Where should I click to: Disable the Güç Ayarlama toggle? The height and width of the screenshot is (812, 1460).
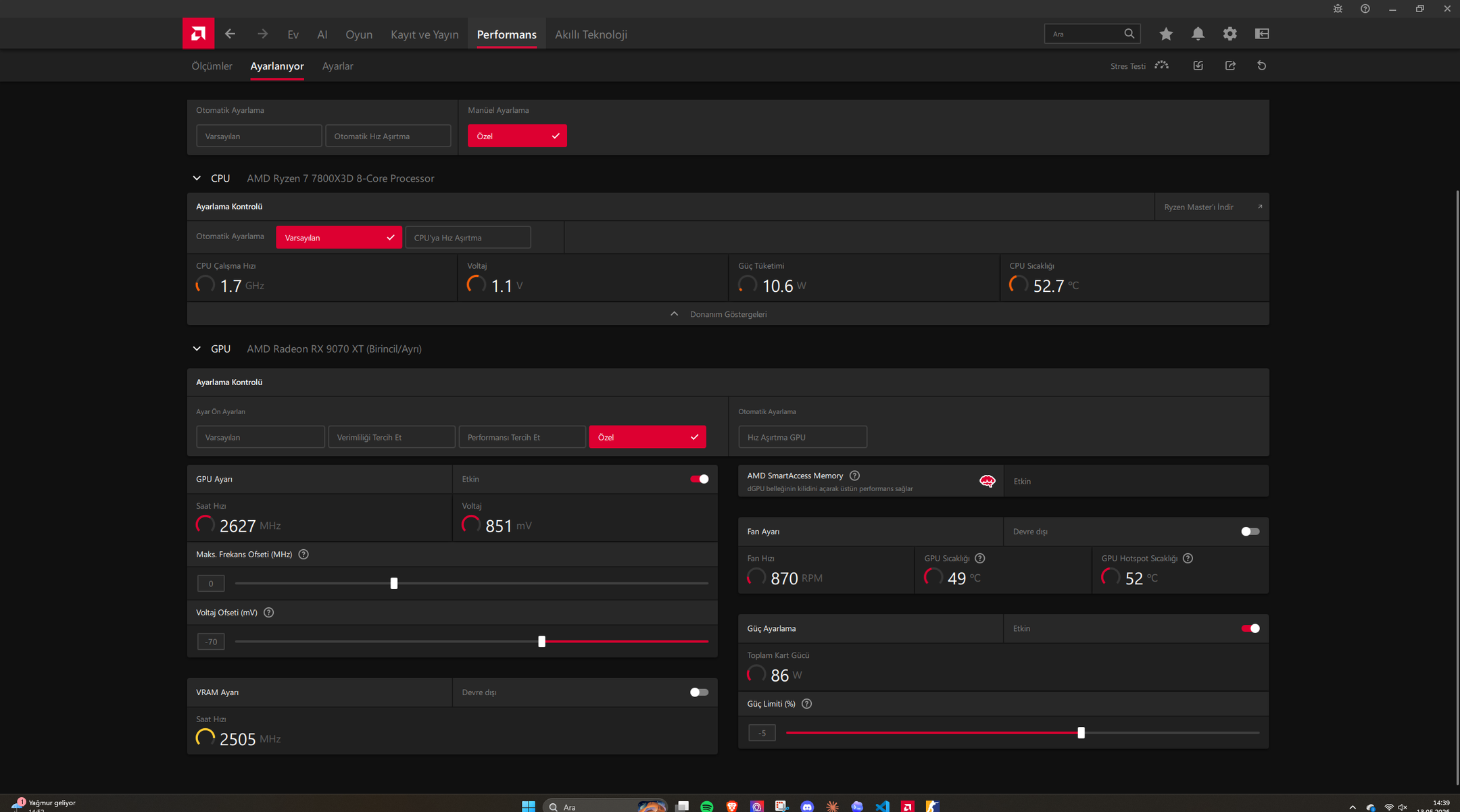1250,629
